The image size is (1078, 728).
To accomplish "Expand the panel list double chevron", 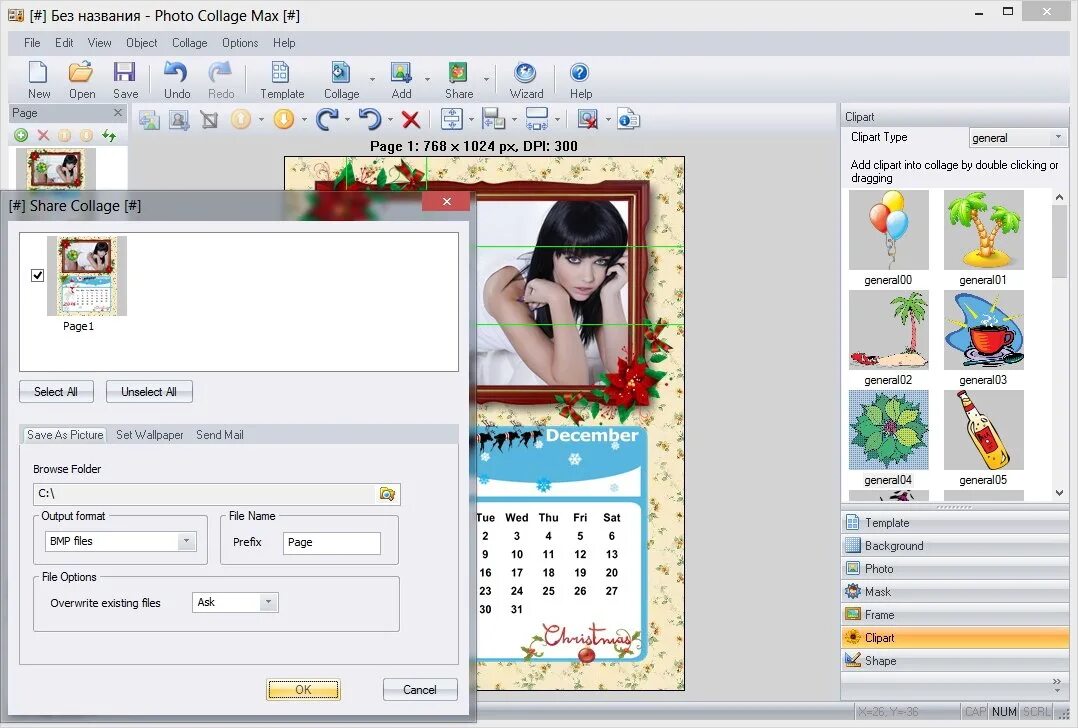I will 1057,683.
